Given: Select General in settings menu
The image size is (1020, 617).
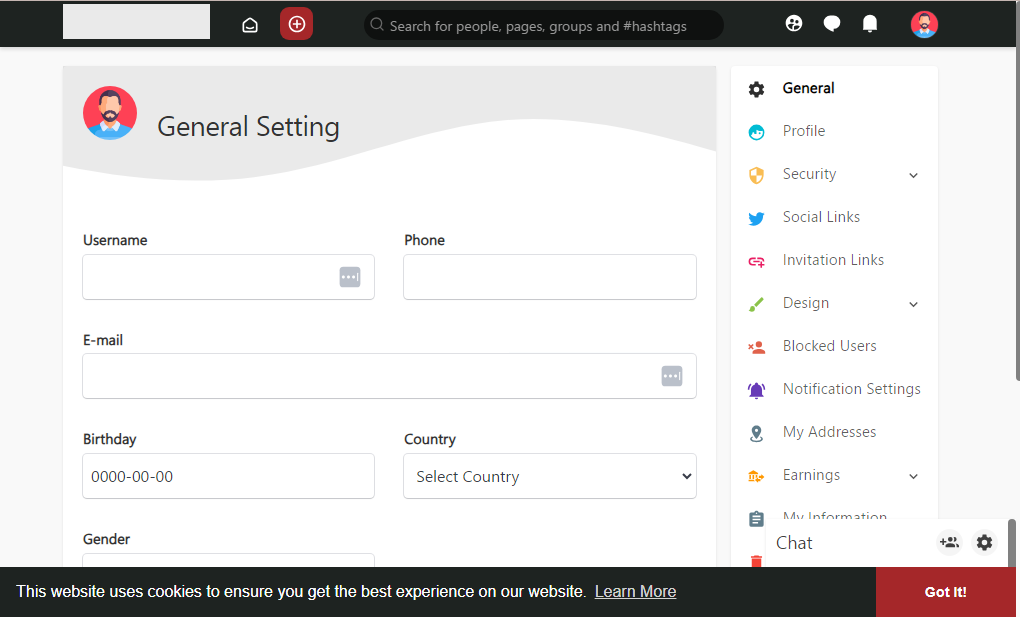Looking at the screenshot, I should 808,88.
